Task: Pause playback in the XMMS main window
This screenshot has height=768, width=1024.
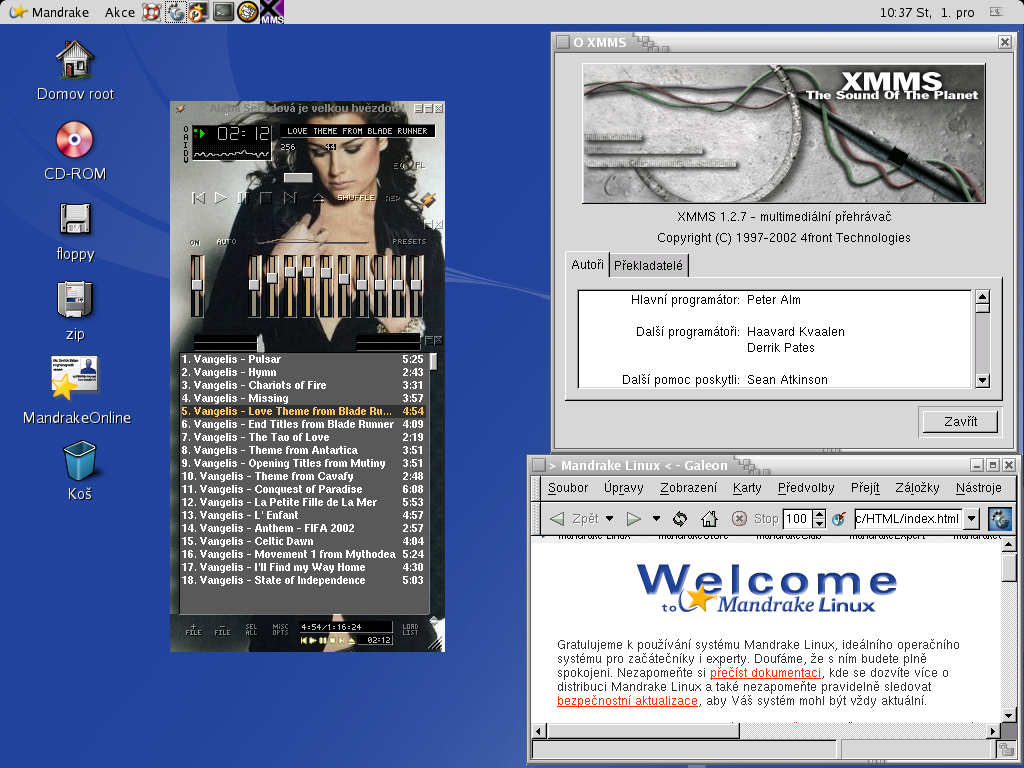Action: [243, 198]
